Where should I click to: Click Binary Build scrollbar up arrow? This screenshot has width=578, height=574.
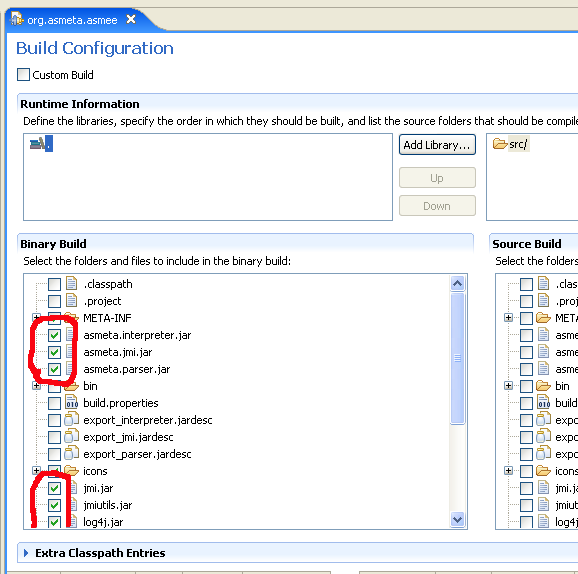pos(457,283)
